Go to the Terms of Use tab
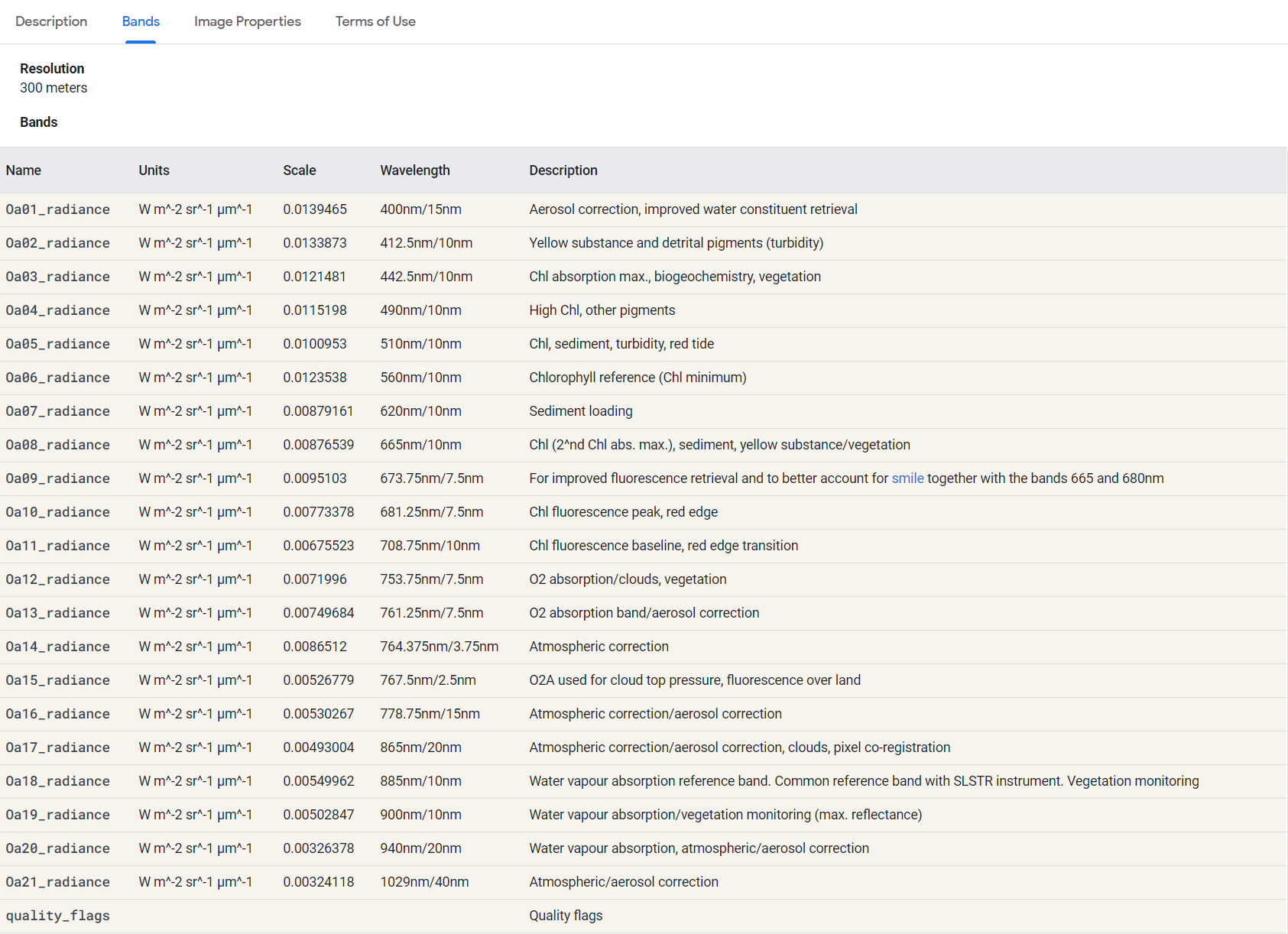This screenshot has width=1288, height=934. [x=375, y=21]
